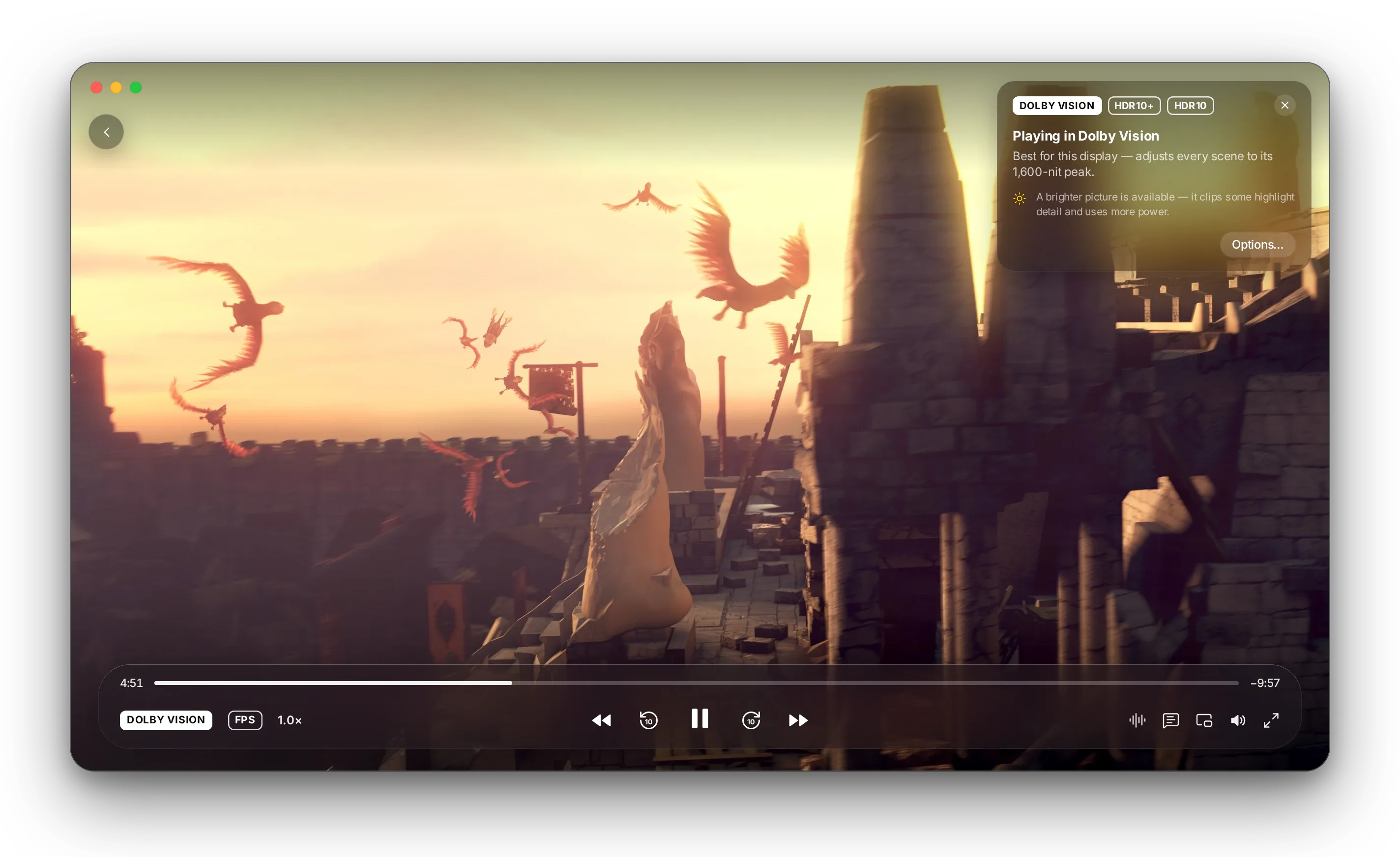This screenshot has height=857, width=1400.
Task: Seek on the playback progress bar
Action: [696, 683]
